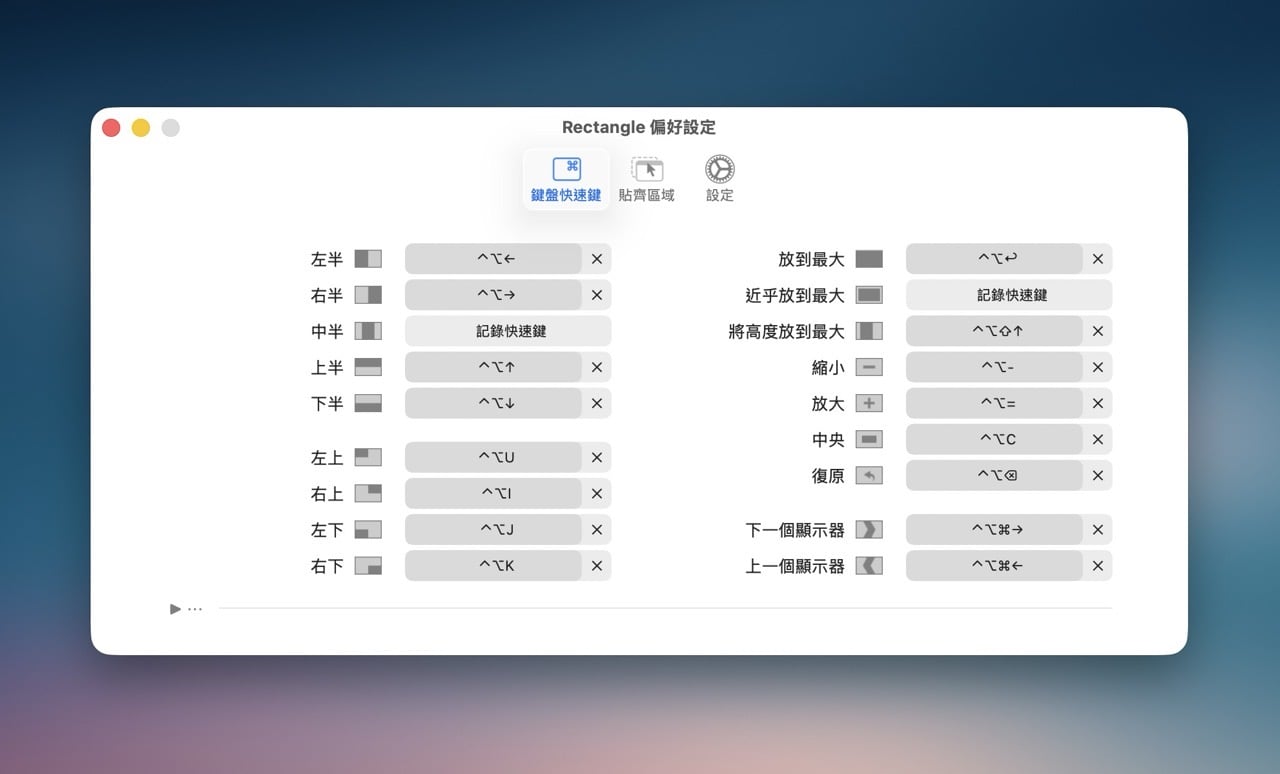
Task: Record a shortcut for 中半
Action: click(x=508, y=331)
